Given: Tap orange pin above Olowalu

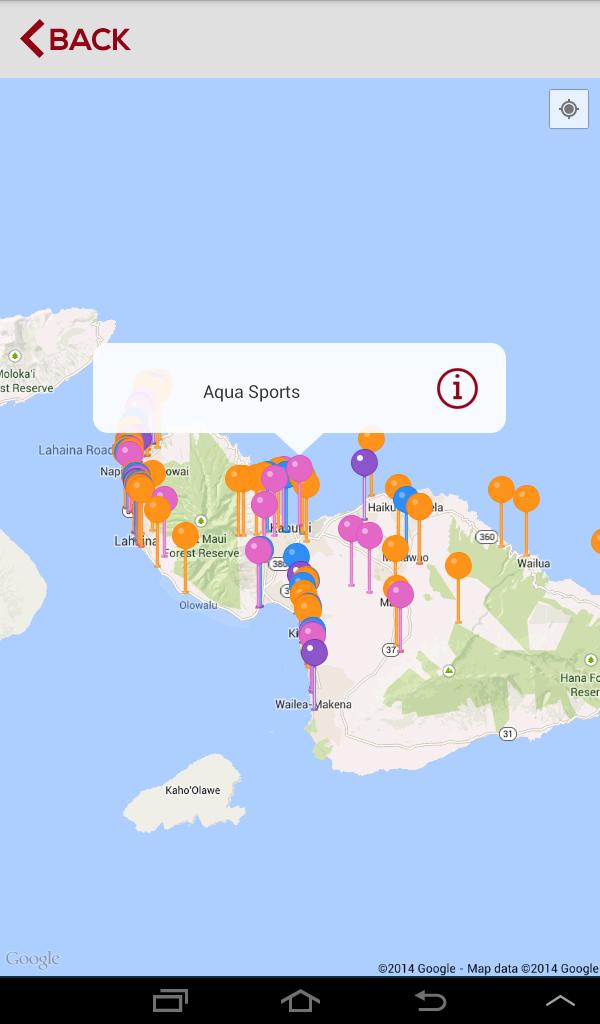Looking at the screenshot, I should pyautogui.click(x=185, y=536).
